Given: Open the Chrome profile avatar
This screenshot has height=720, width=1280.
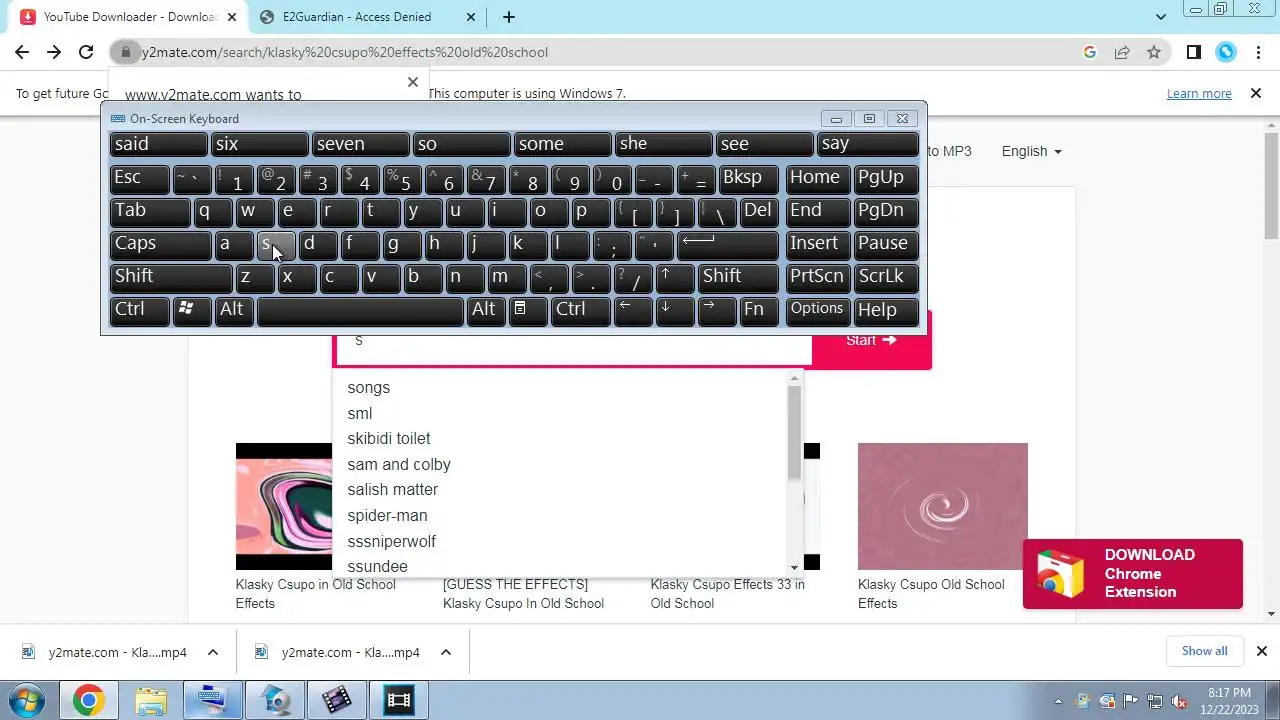Looking at the screenshot, I should pos(1226,52).
